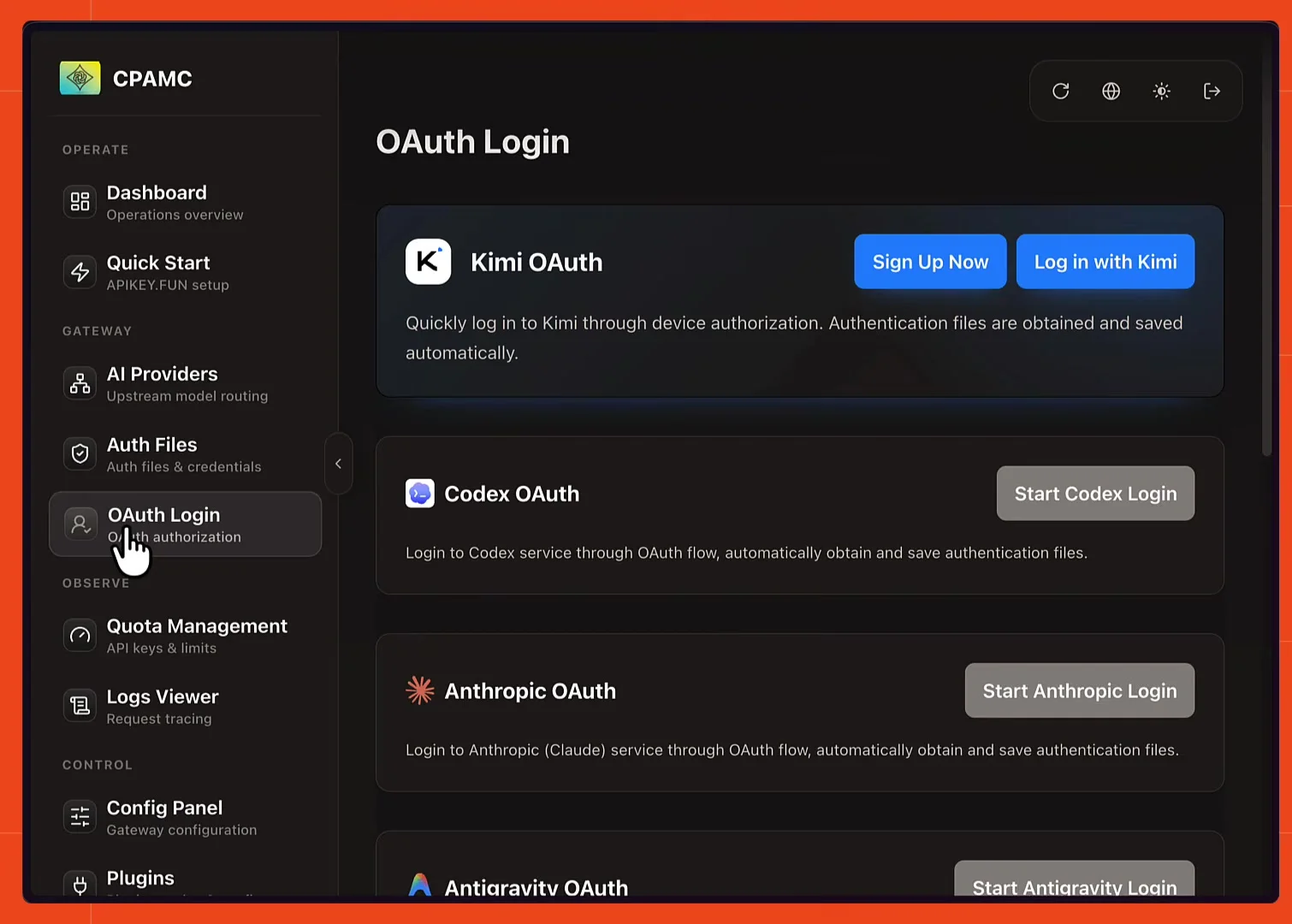Click the Kimi K logo icon
Image resolution: width=1292 pixels, height=924 pixels.
pyautogui.click(x=428, y=261)
